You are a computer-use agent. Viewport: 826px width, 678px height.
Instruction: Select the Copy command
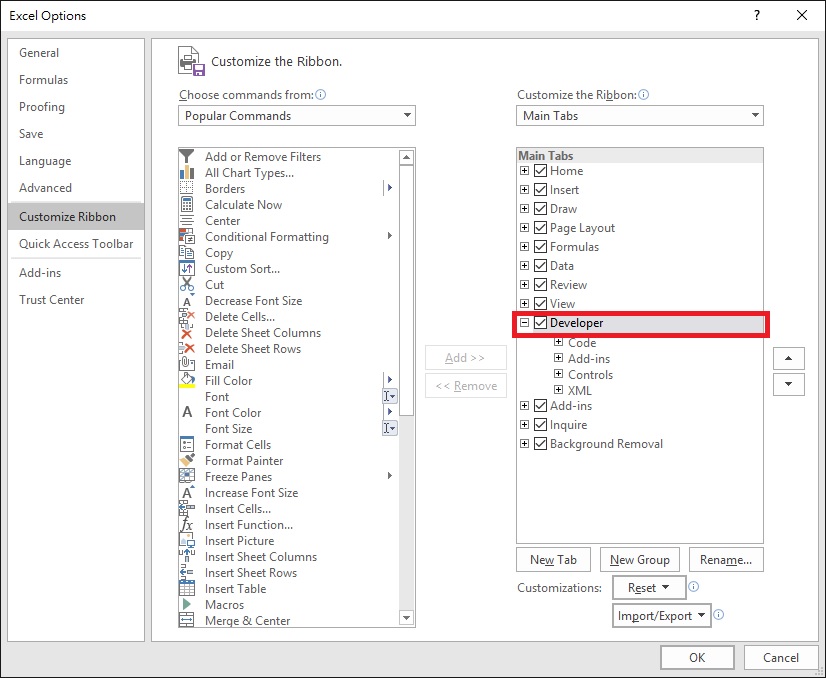coord(218,253)
